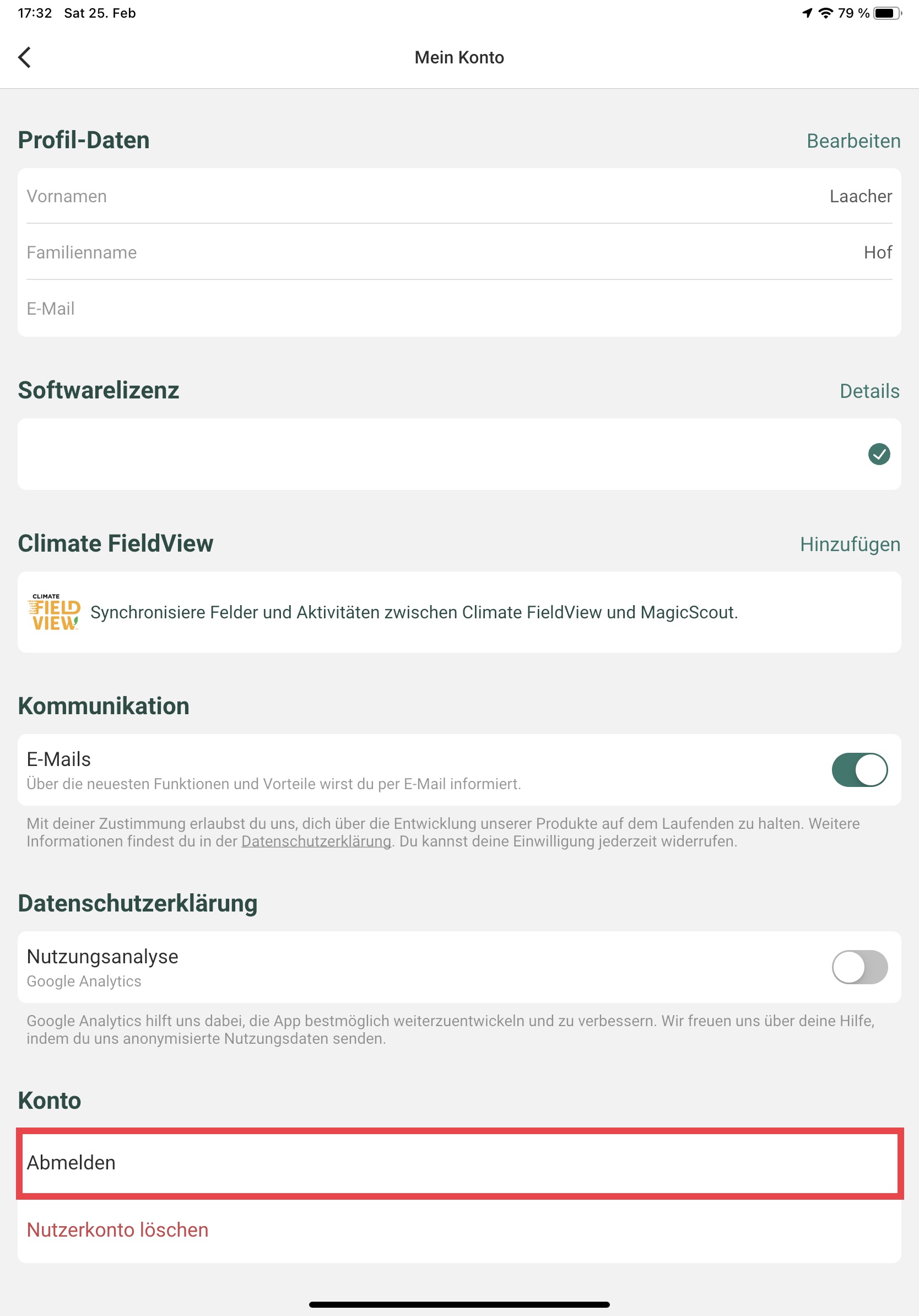Disable the E-Mails notification toggle
The width and height of the screenshot is (919, 1316).
pyautogui.click(x=859, y=769)
